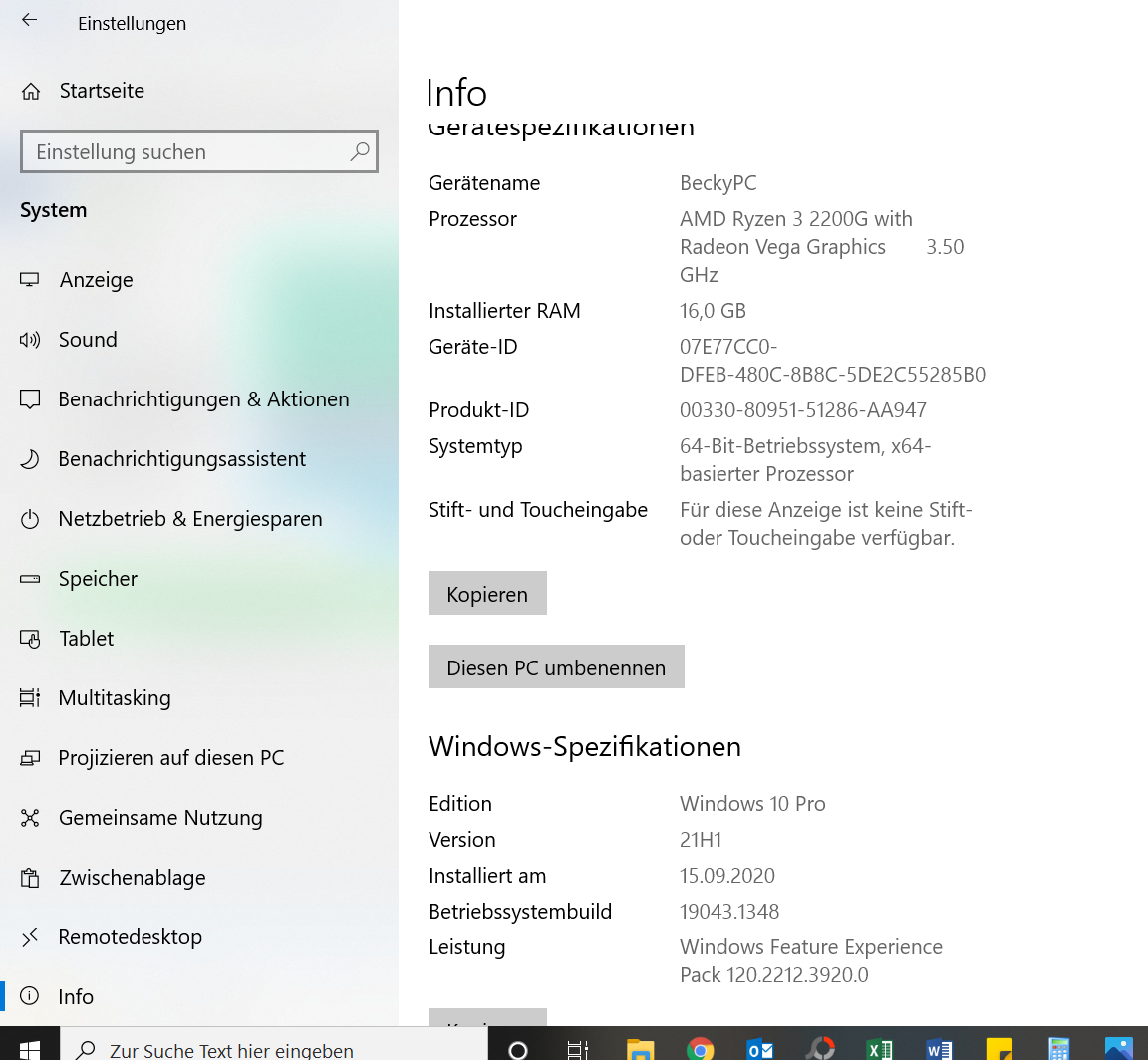This screenshot has width=1148, height=1060.
Task: Click the Tablet icon in the sidebar
Action: pos(29,639)
